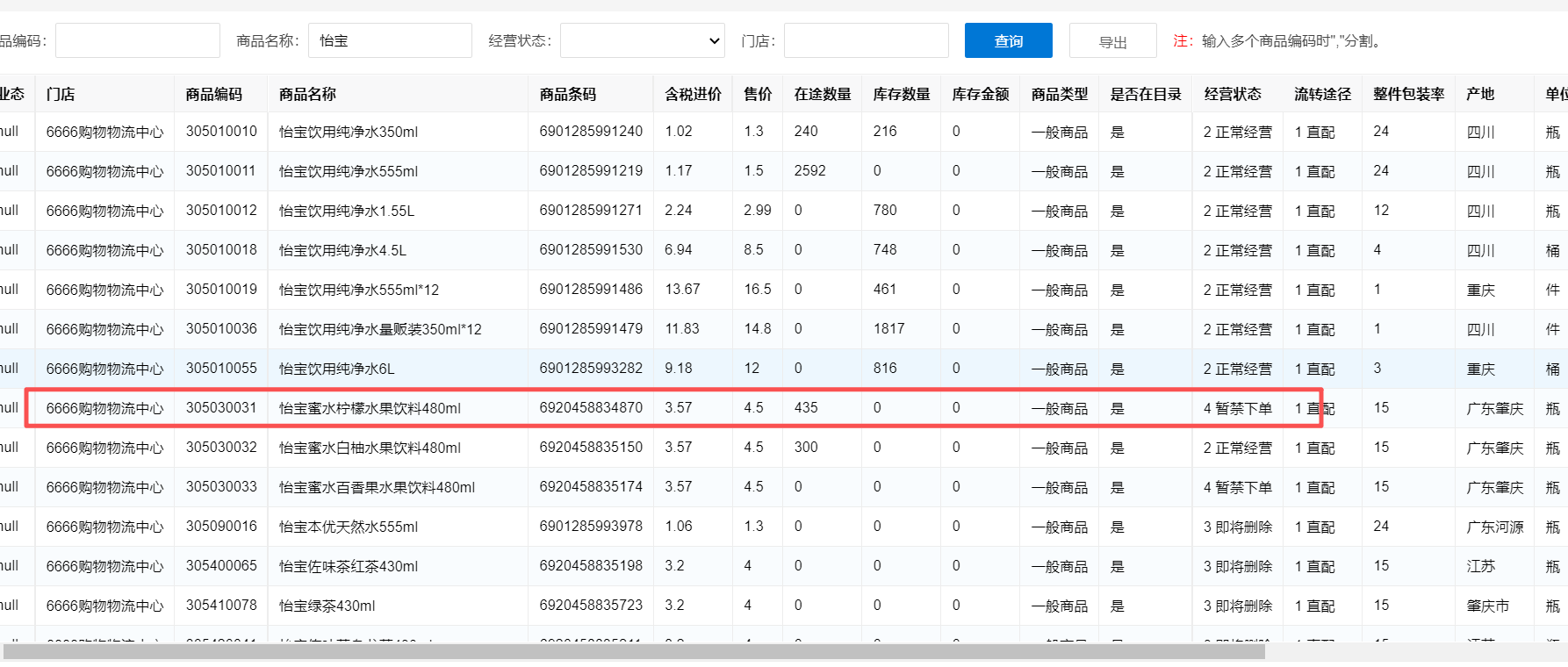Click the 经营状态 column header

click(x=1233, y=94)
